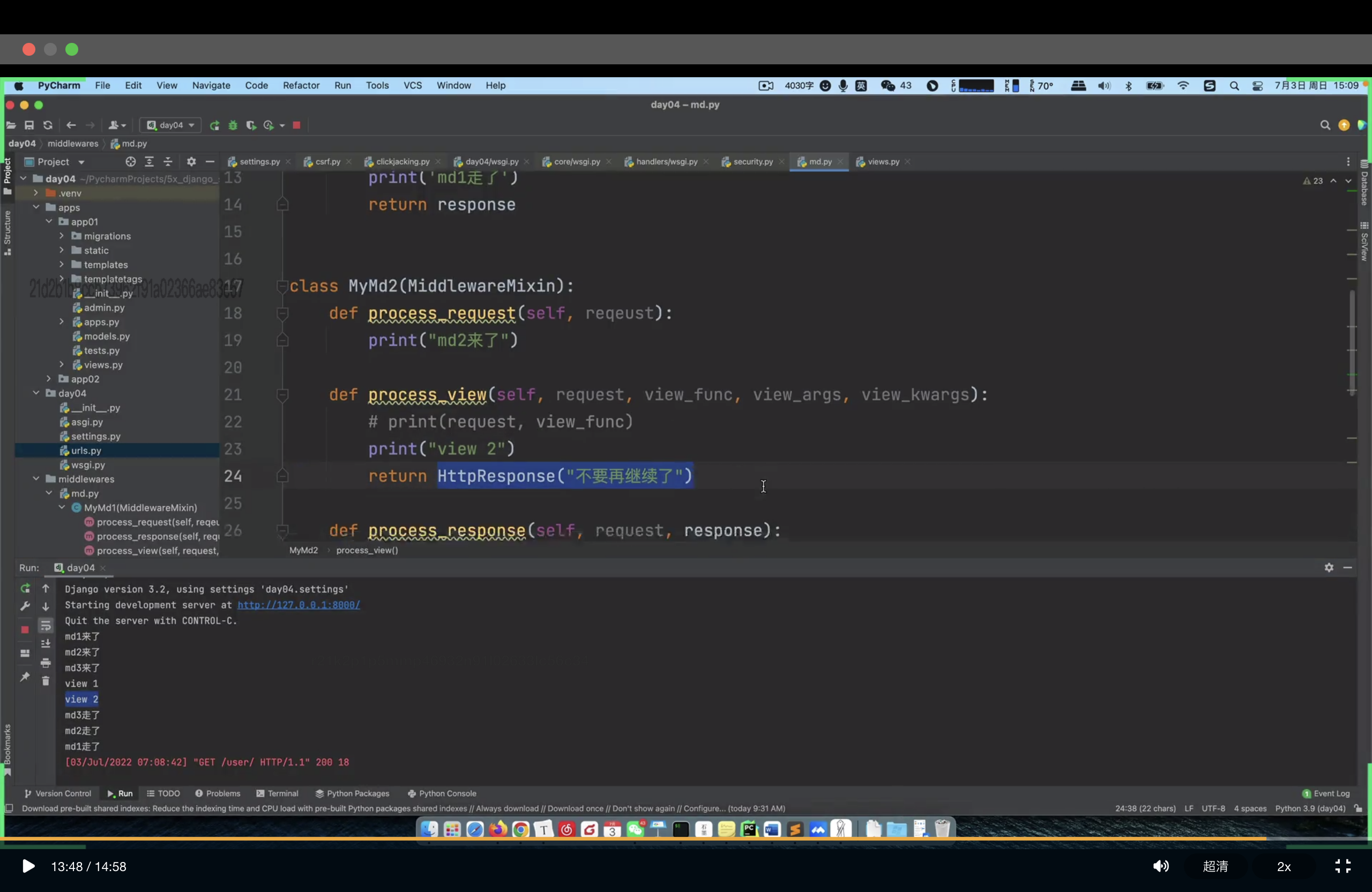Viewport: 1372px width, 892px height.
Task: Navigate Back with the left arrow icon
Action: click(71, 125)
